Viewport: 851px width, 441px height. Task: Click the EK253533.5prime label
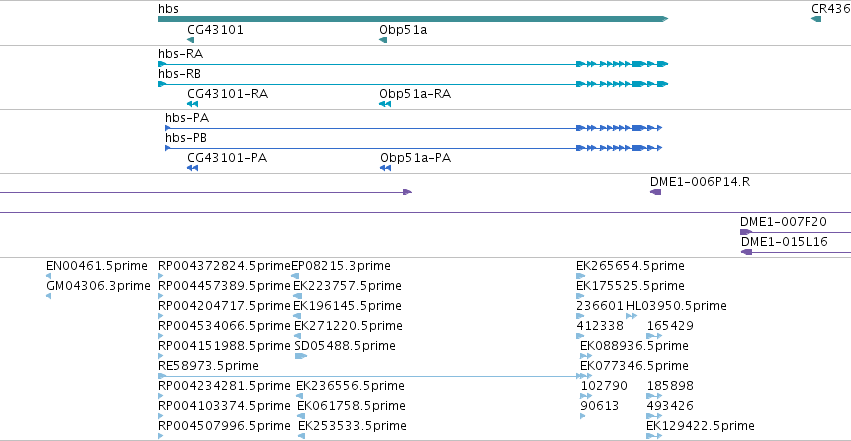click(x=352, y=426)
